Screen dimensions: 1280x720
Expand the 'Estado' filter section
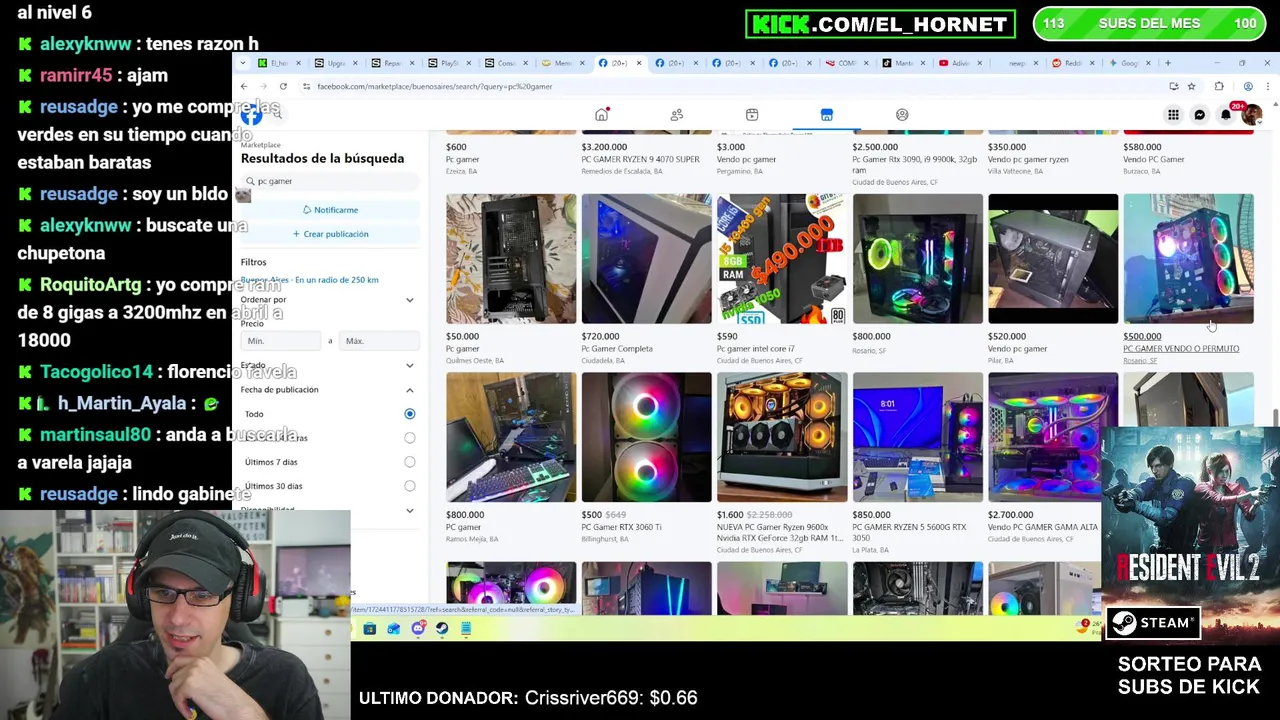[x=409, y=365]
